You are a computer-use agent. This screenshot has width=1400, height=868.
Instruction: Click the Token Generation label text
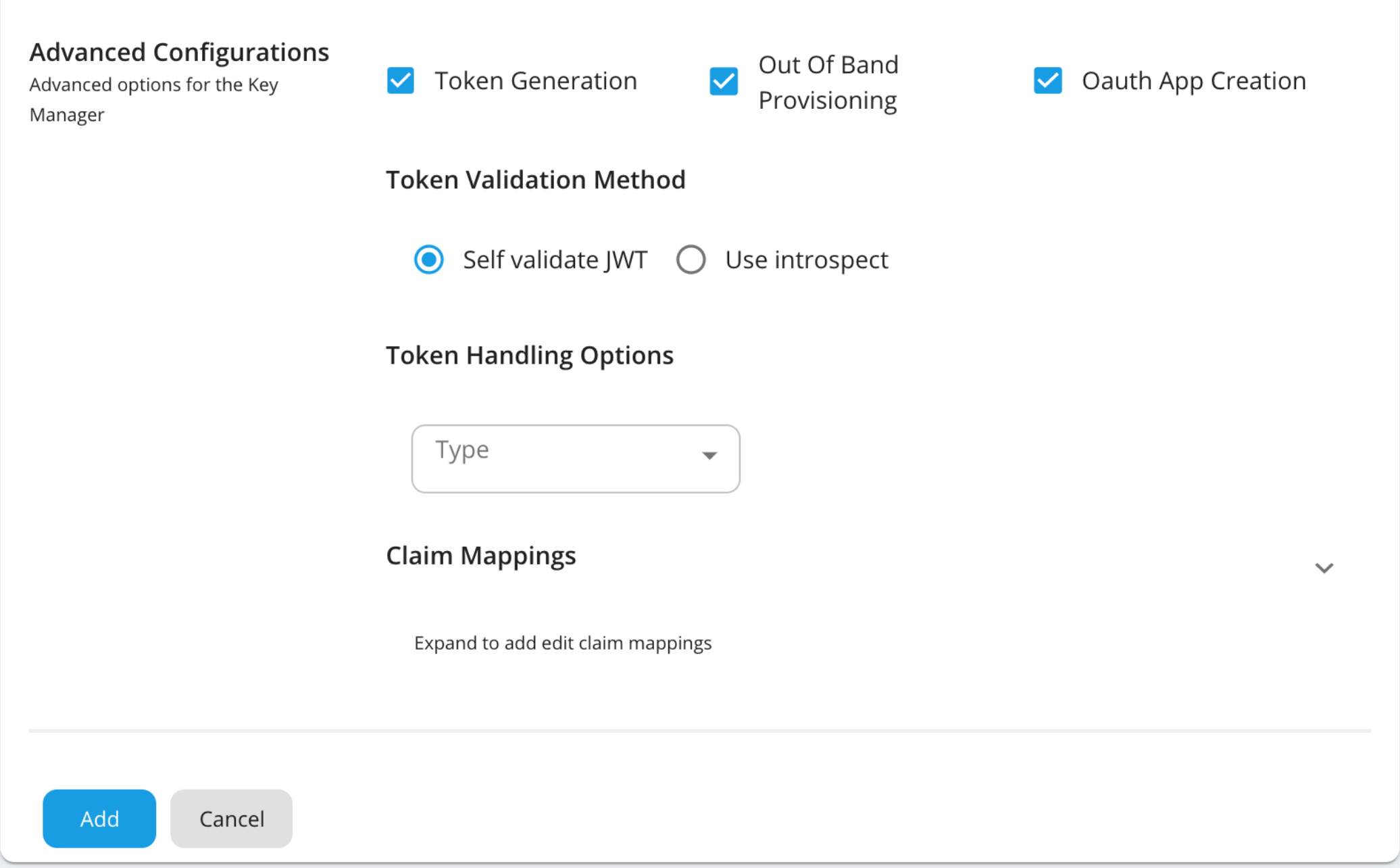535,81
